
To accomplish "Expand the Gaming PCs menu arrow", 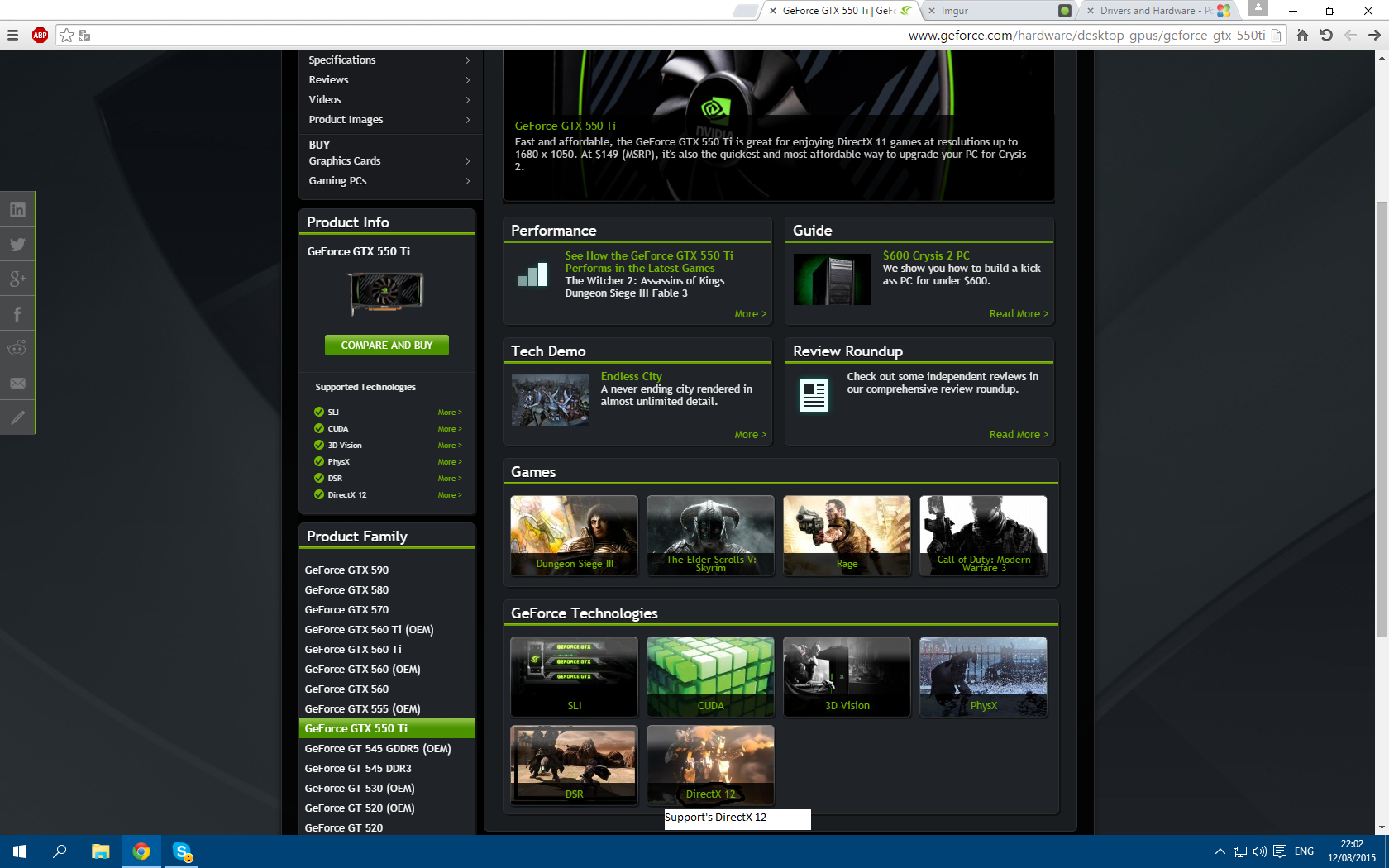I will point(468,181).
